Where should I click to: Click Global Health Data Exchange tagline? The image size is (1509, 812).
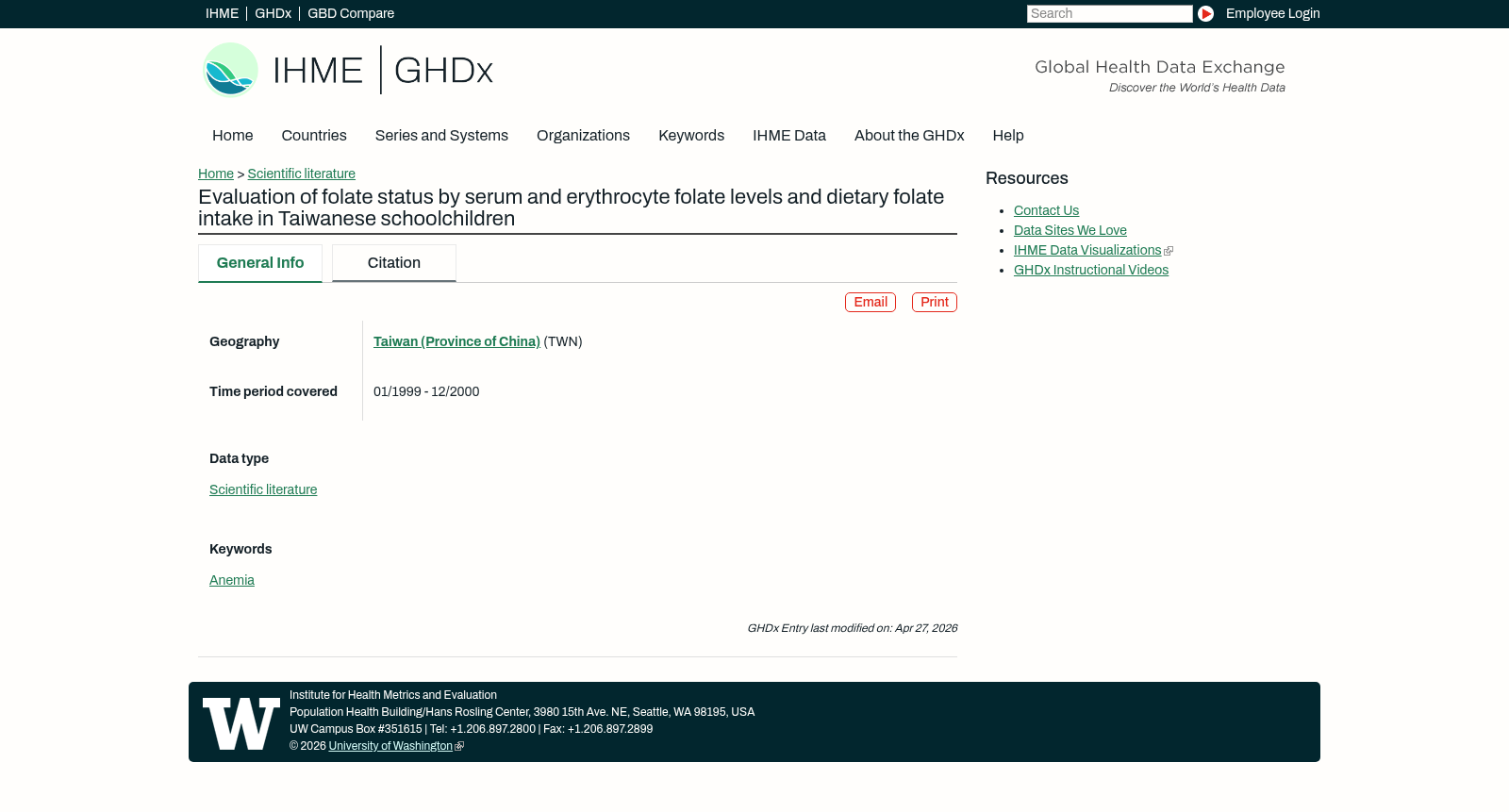[1160, 67]
